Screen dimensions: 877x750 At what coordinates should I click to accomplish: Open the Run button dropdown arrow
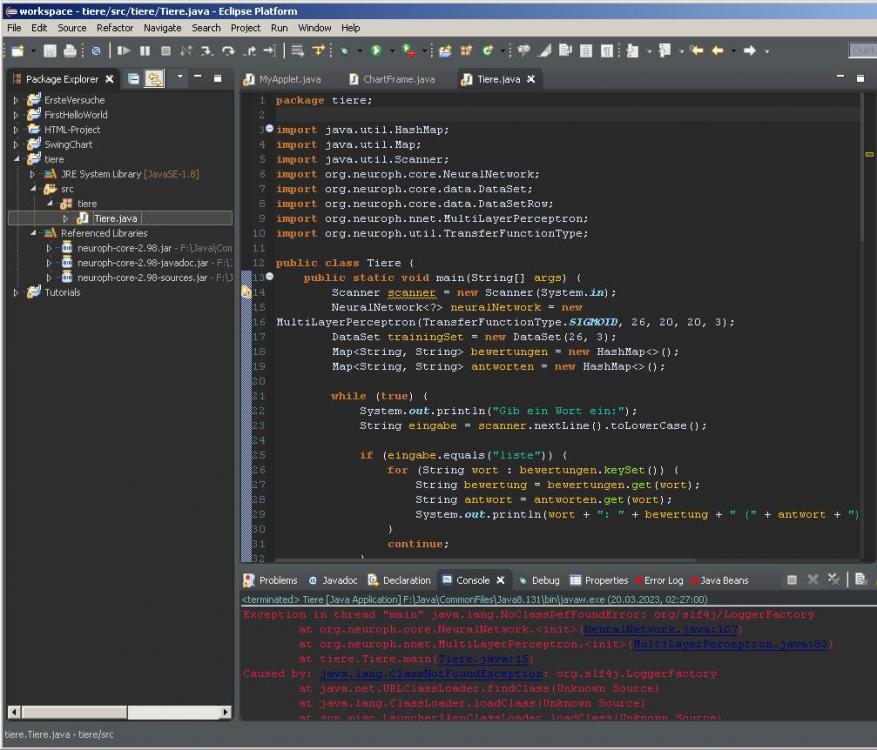pos(391,50)
